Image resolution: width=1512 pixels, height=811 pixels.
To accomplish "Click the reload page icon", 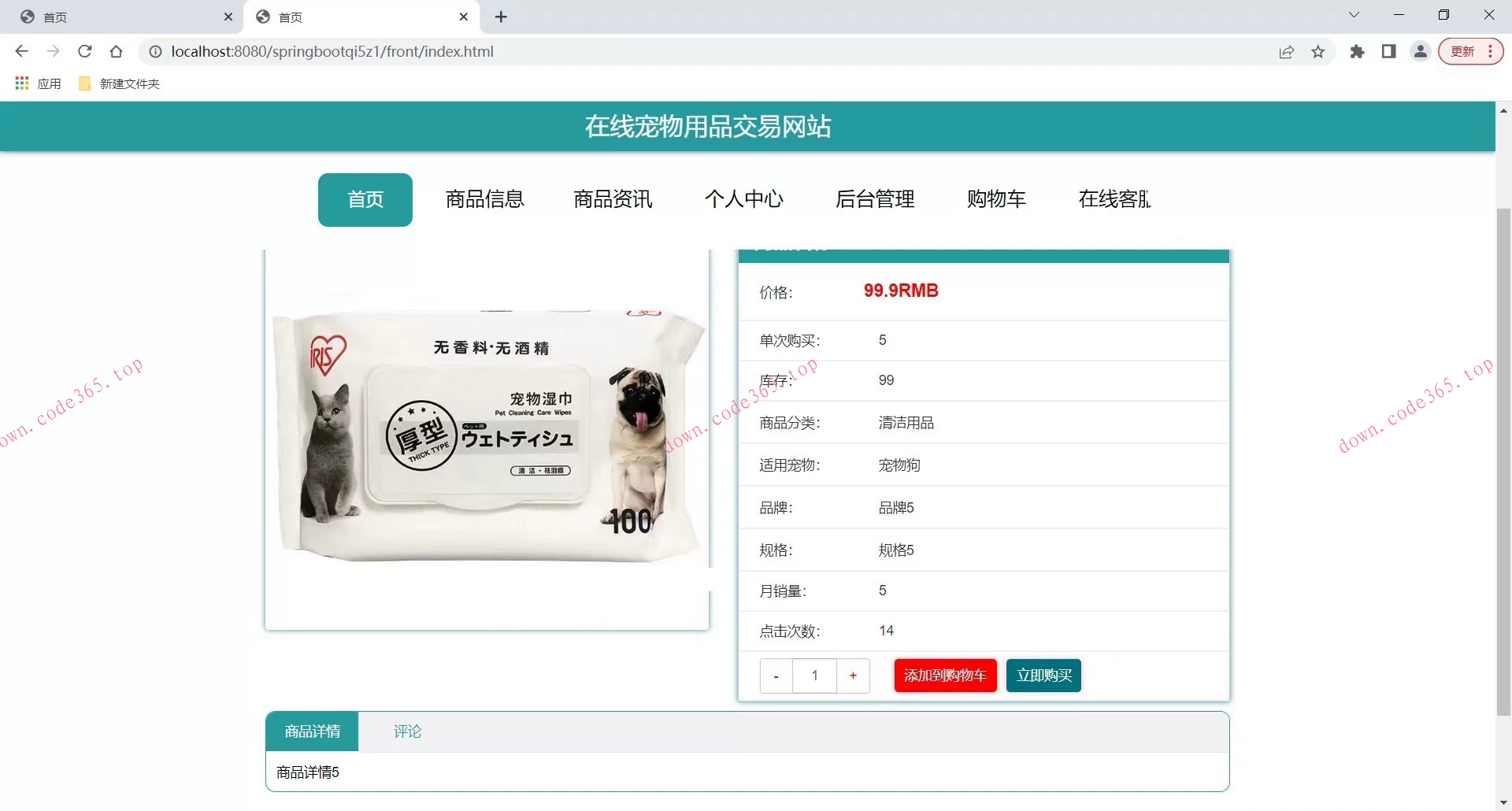I will [85, 51].
